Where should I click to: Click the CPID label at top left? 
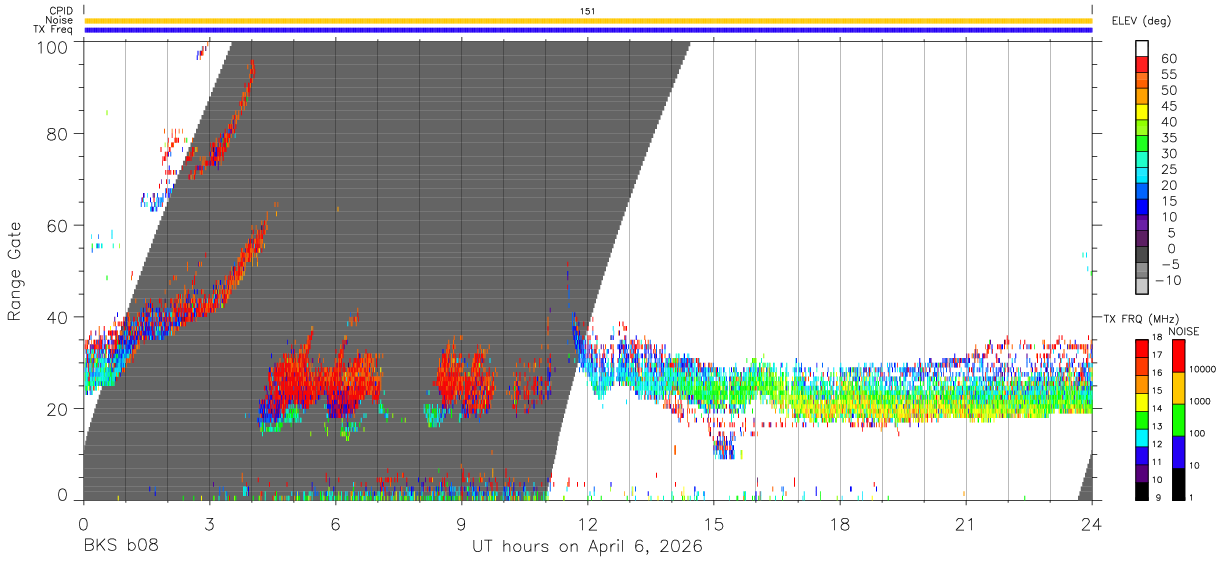coord(61,10)
